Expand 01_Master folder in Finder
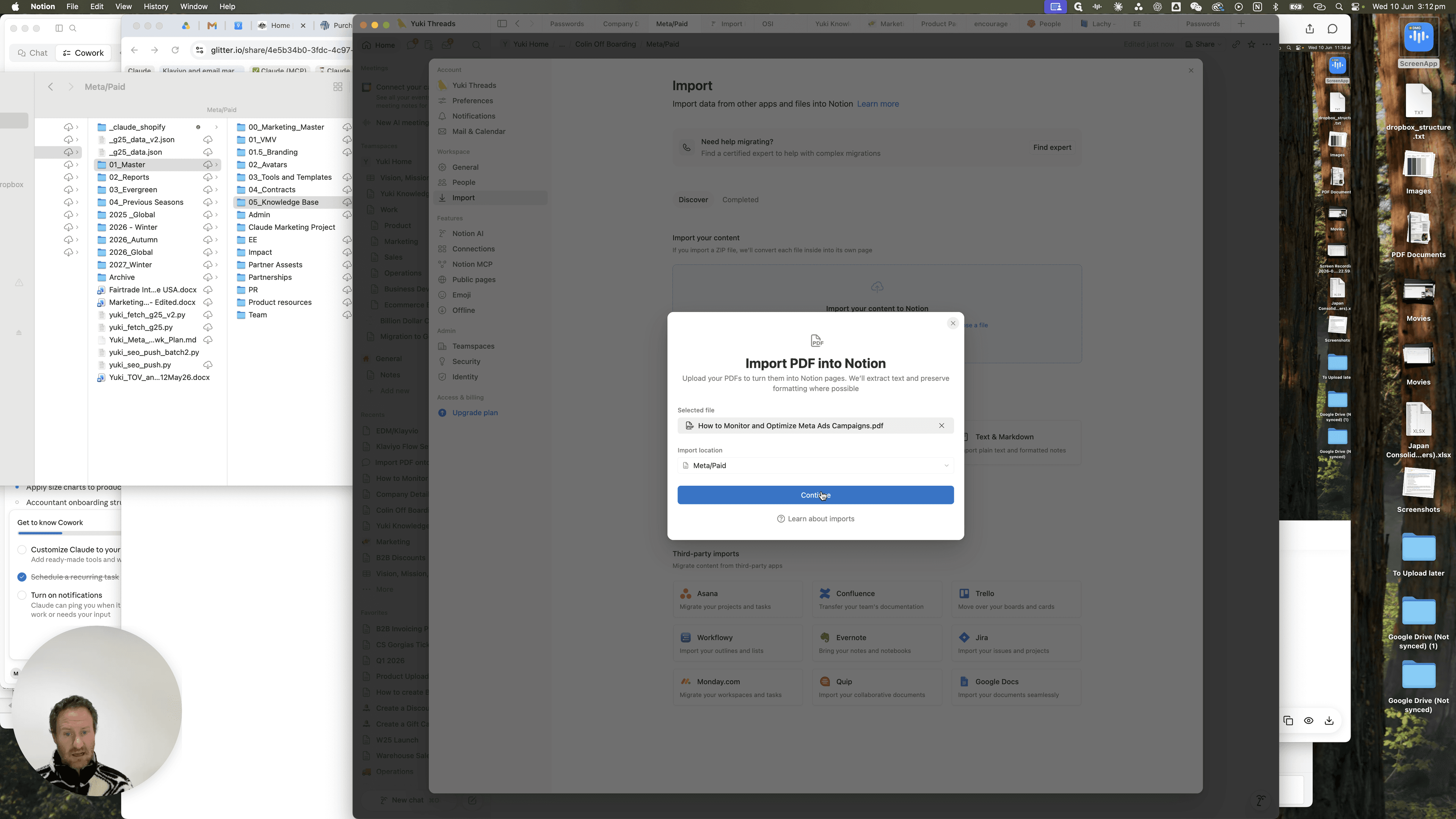The image size is (1456, 819). [217, 165]
